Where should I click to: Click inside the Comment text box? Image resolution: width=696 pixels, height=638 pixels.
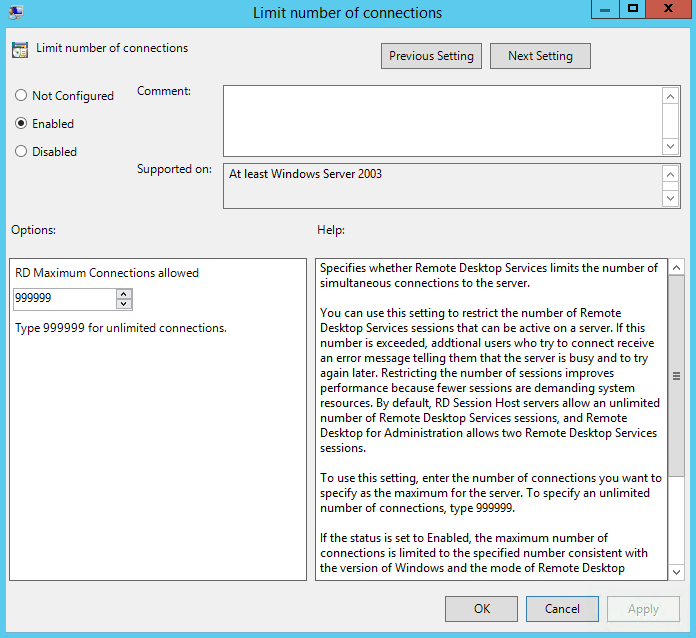[442, 120]
